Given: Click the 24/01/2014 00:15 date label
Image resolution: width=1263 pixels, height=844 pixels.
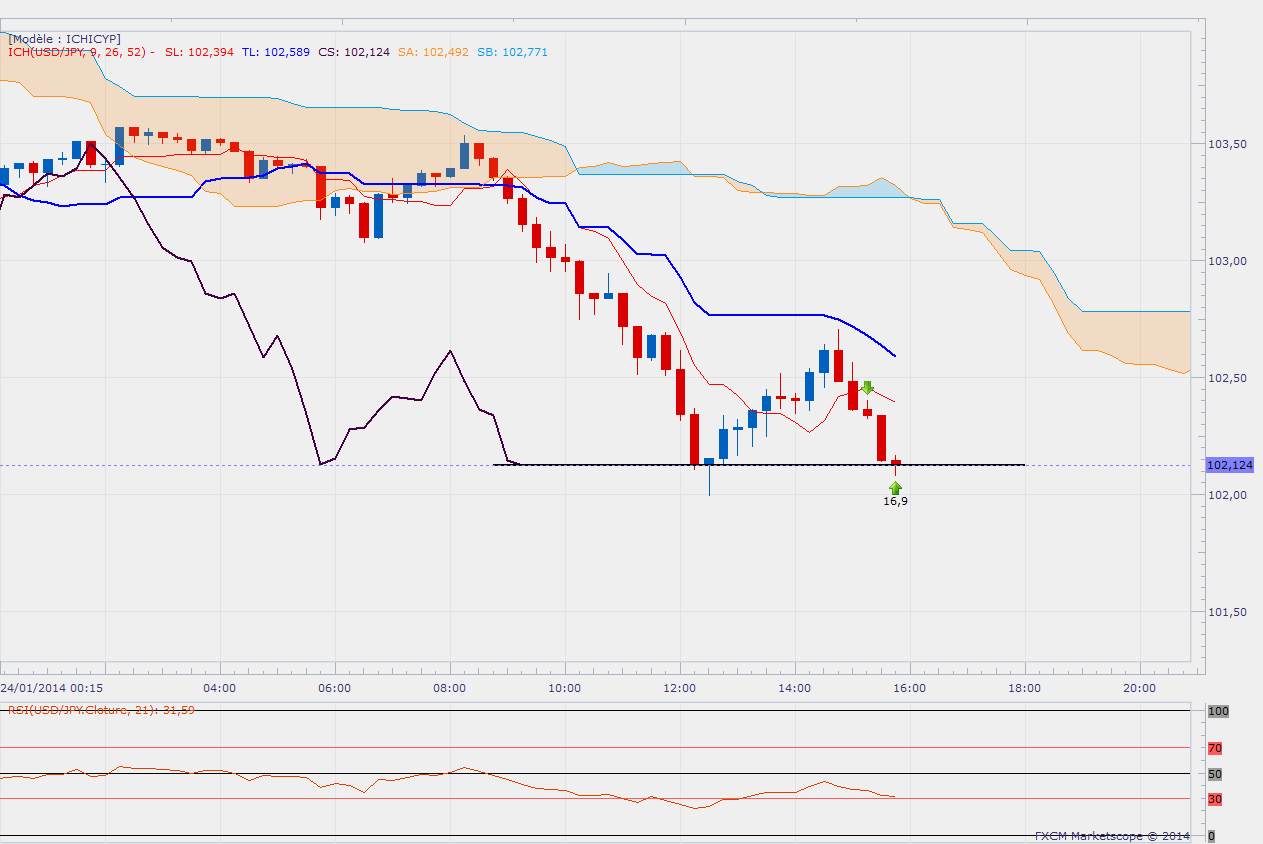Looking at the screenshot, I should pos(52,688).
